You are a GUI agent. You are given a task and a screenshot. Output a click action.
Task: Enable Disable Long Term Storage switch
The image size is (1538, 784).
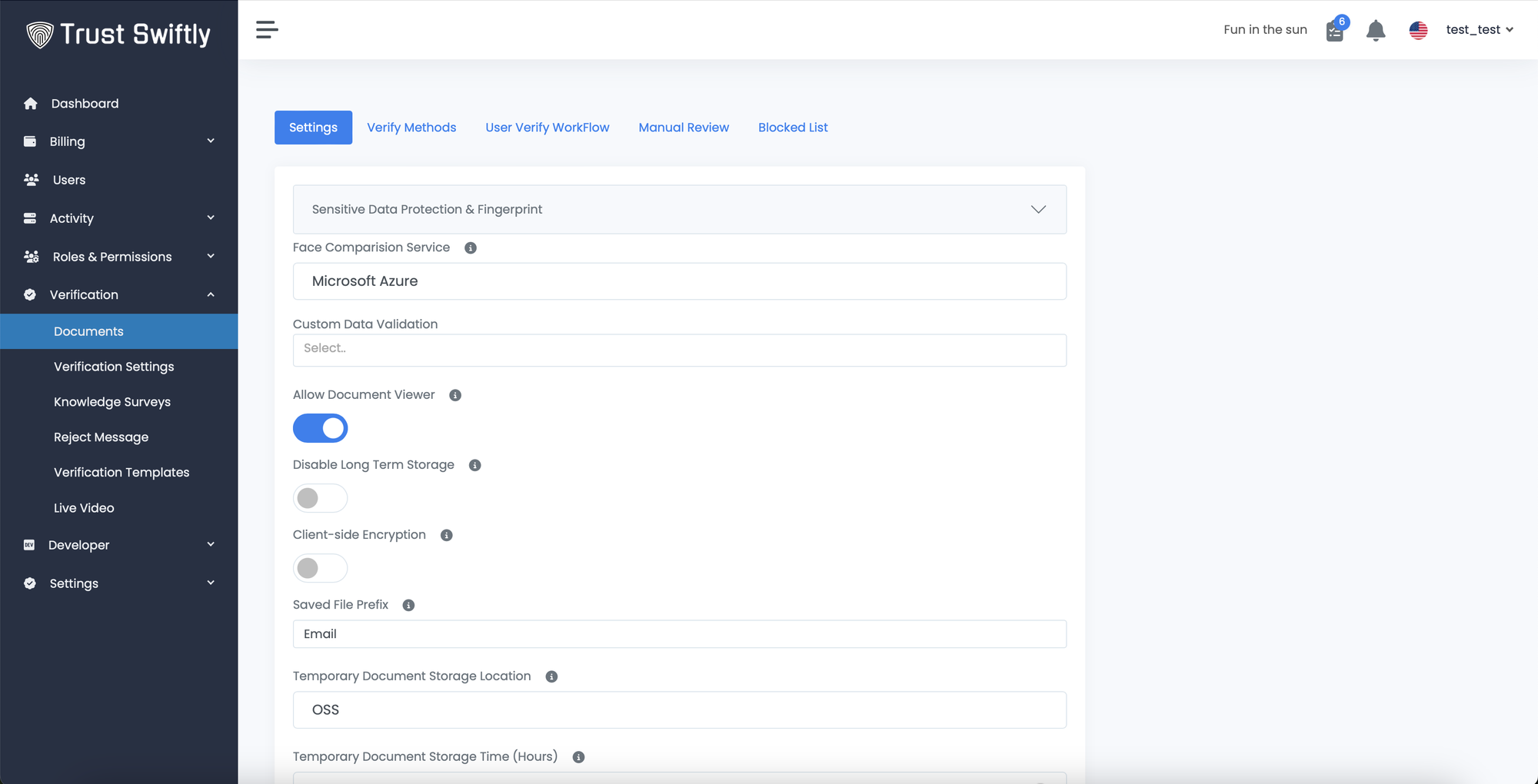[x=320, y=498]
